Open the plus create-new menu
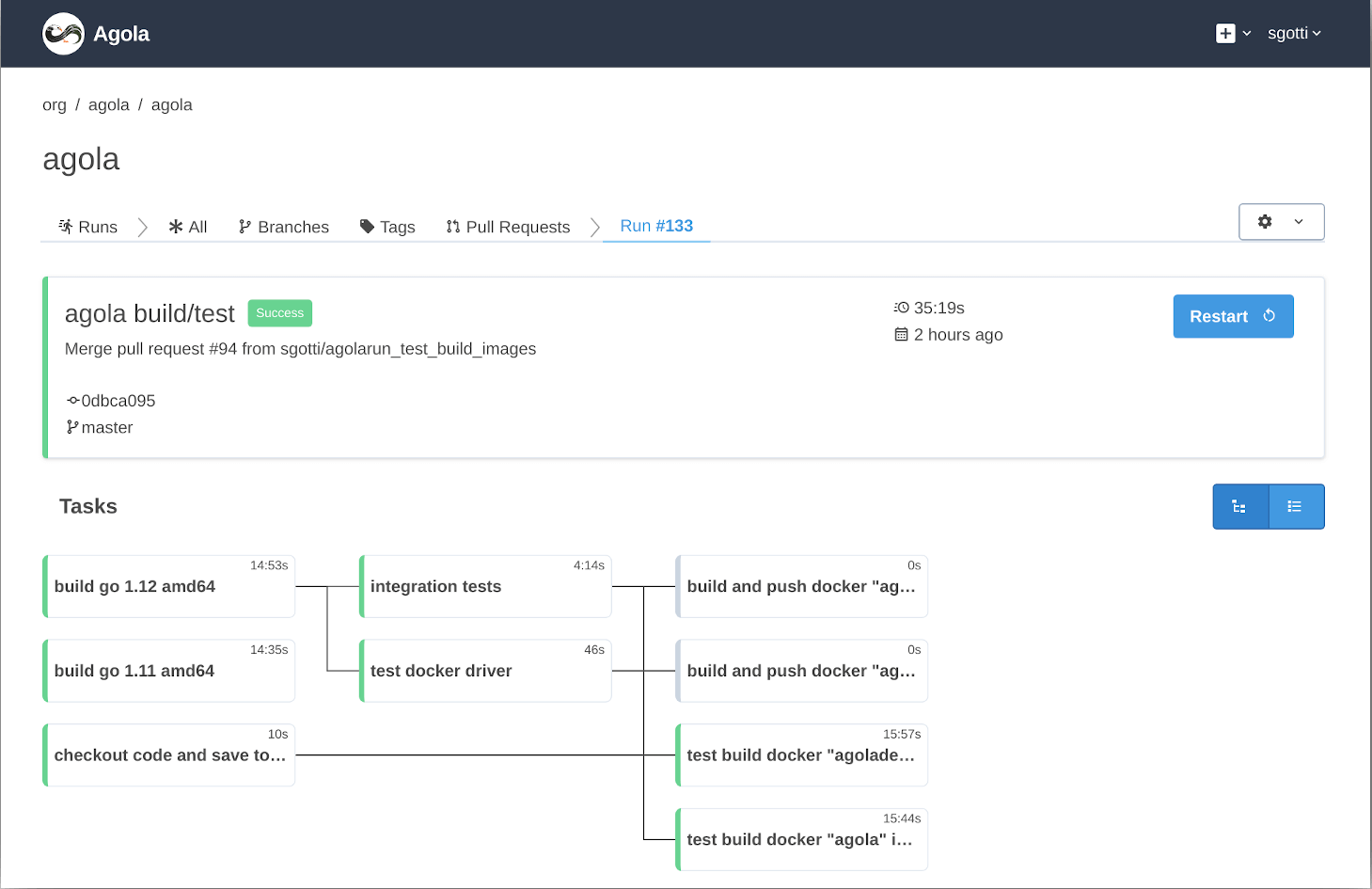The width and height of the screenshot is (1372, 889). pyautogui.click(x=1225, y=34)
